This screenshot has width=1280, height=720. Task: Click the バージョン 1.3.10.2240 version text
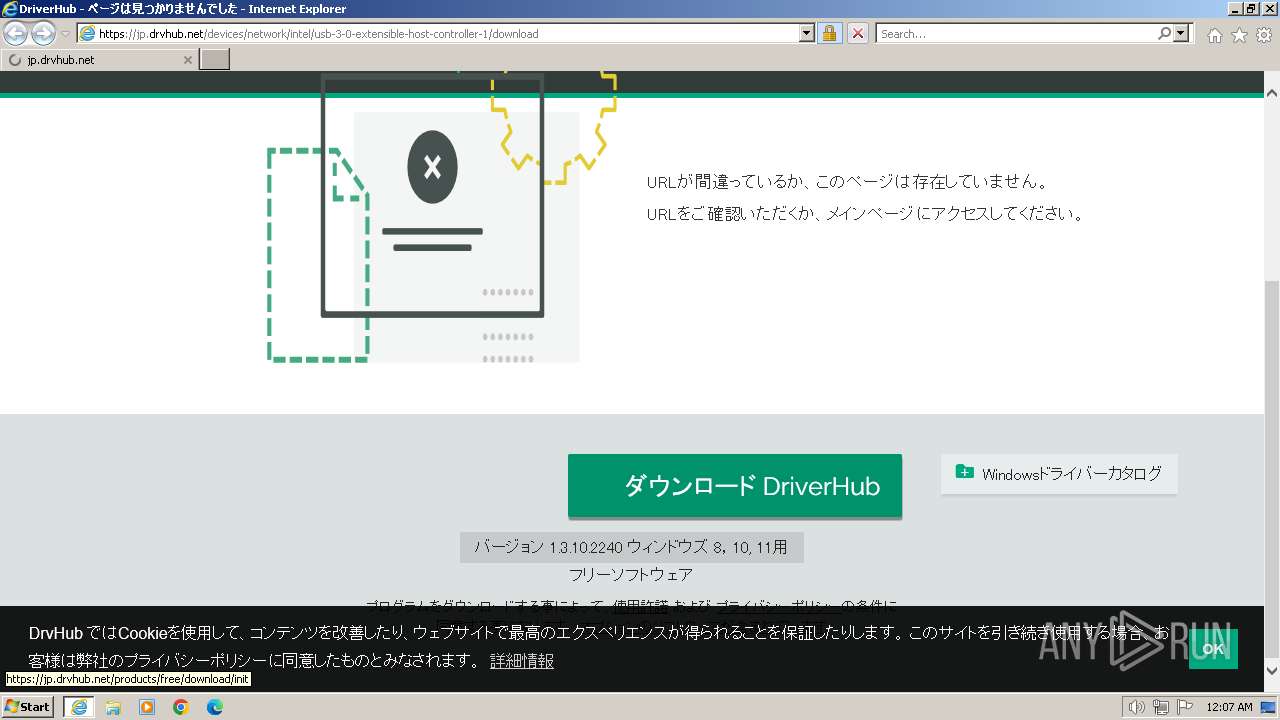(x=631, y=547)
